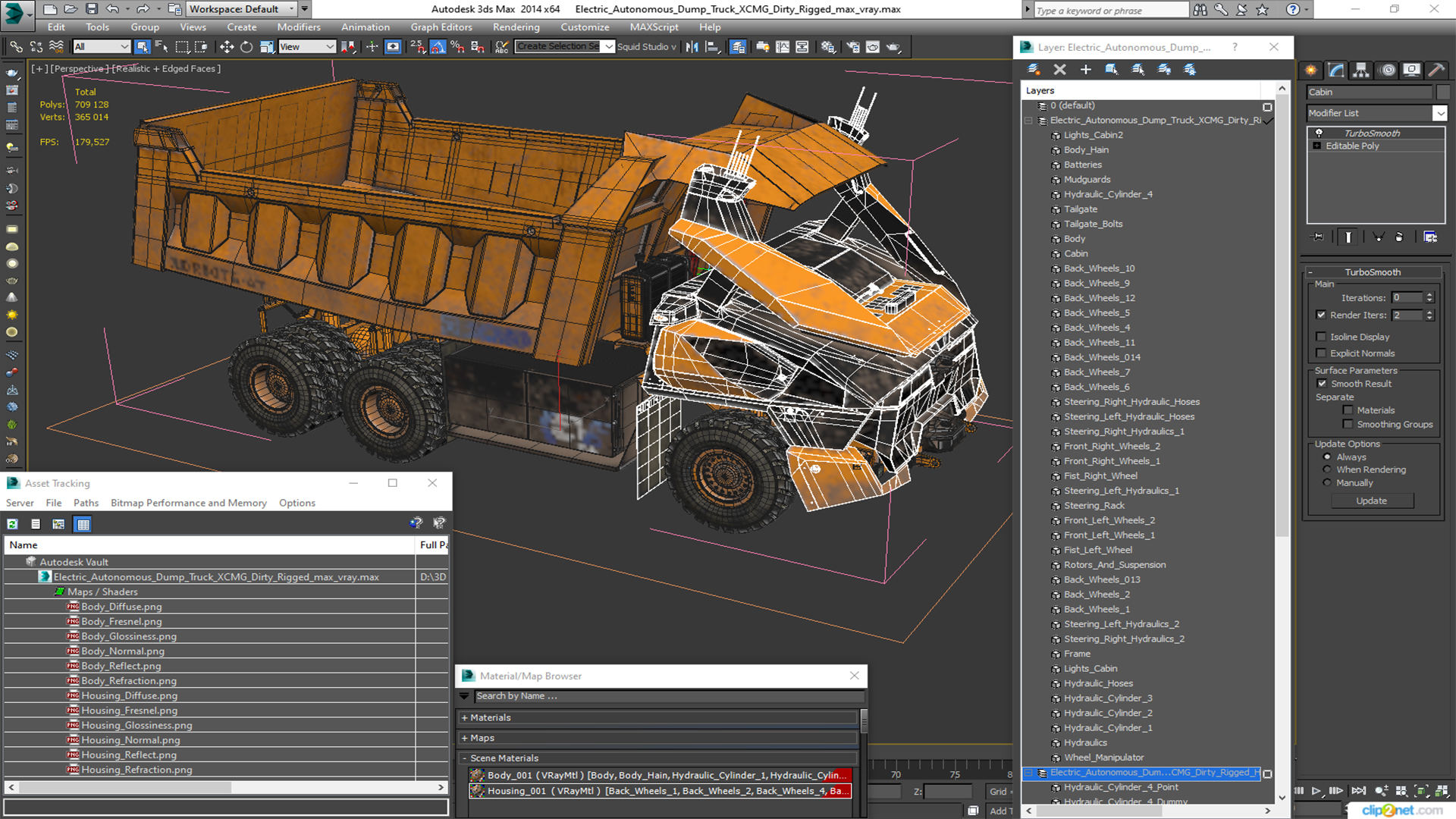Image resolution: width=1456 pixels, height=819 pixels.
Task: Toggle TurboSmooth modifier lightbulb
Action: [1319, 133]
